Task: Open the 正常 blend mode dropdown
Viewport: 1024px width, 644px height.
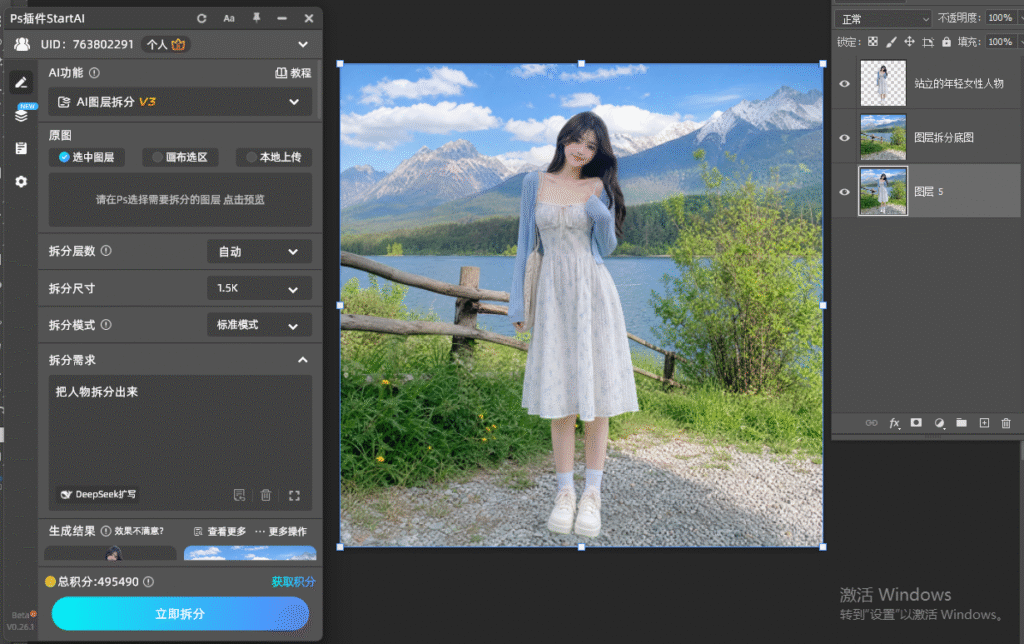Action: click(883, 19)
